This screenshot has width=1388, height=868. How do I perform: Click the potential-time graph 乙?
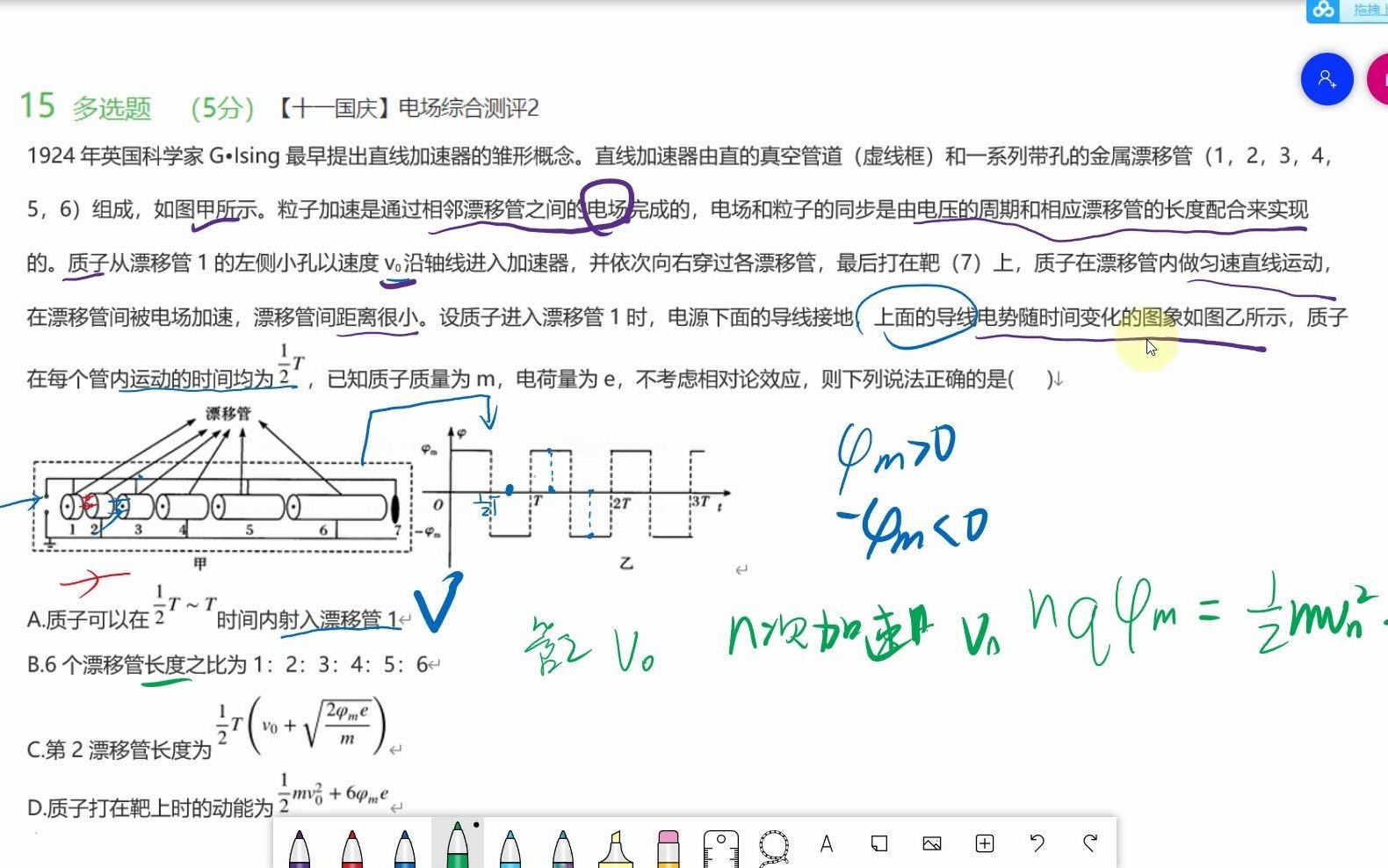tap(575, 498)
